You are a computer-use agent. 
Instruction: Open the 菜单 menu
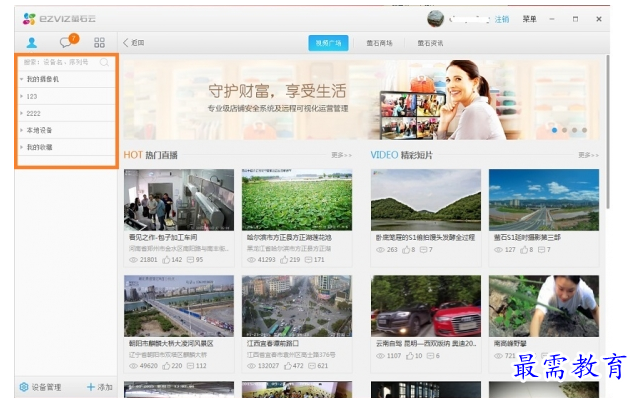(x=529, y=19)
